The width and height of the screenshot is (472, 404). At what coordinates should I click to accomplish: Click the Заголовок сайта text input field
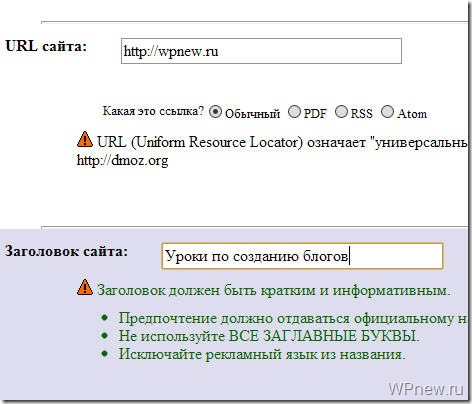(302, 256)
